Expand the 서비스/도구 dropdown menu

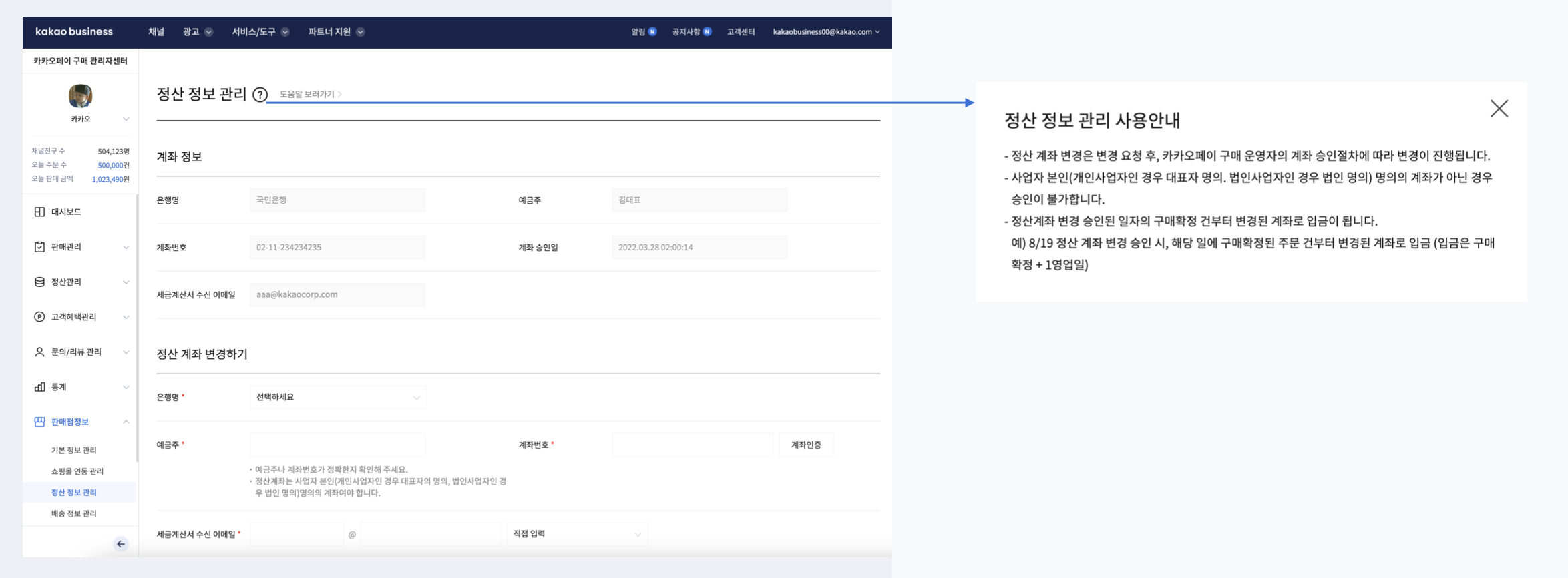(260, 32)
